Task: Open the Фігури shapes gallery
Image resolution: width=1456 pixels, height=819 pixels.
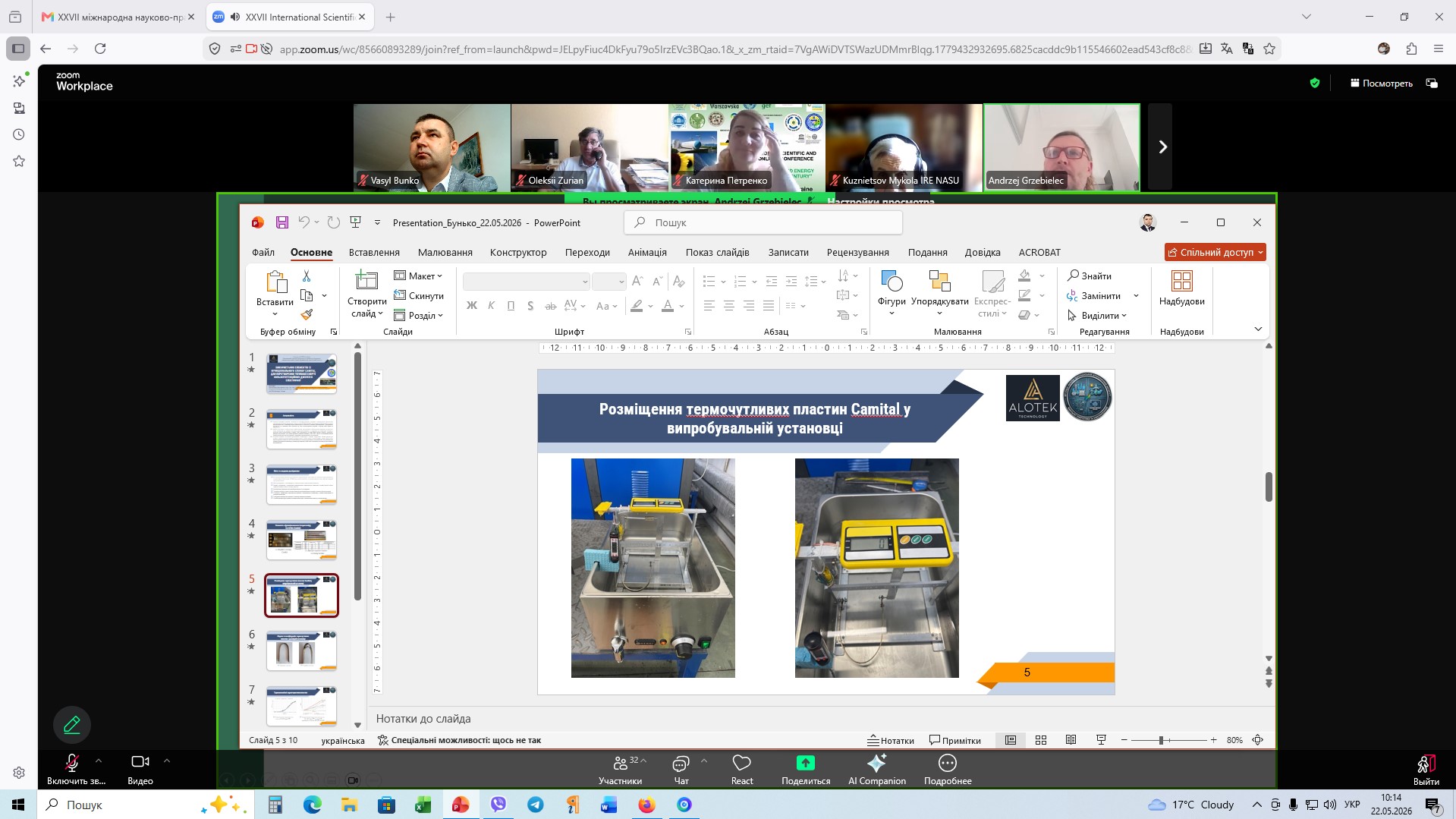Action: click(892, 292)
